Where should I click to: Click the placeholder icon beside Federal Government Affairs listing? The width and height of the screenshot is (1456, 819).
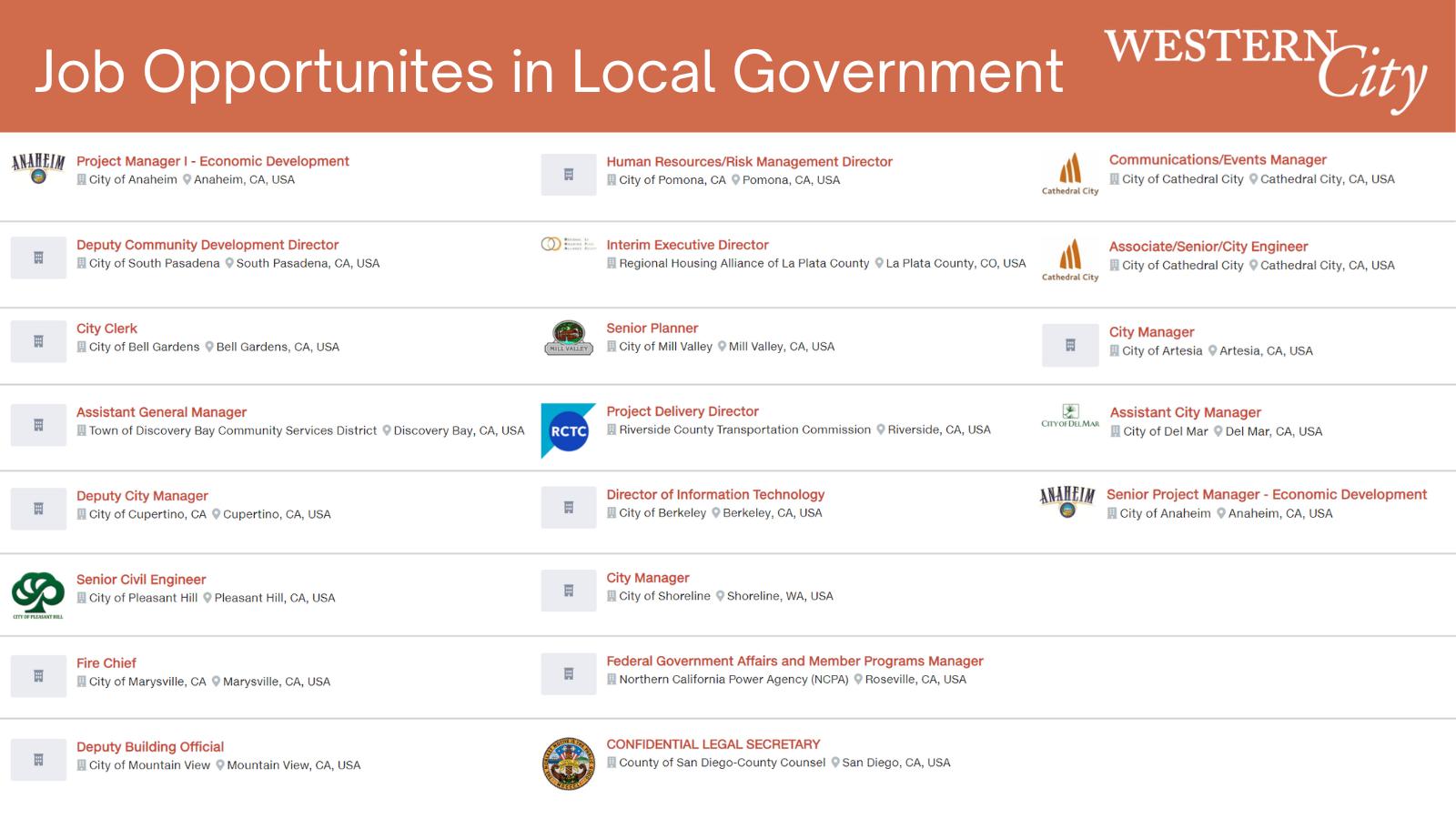[x=569, y=673]
